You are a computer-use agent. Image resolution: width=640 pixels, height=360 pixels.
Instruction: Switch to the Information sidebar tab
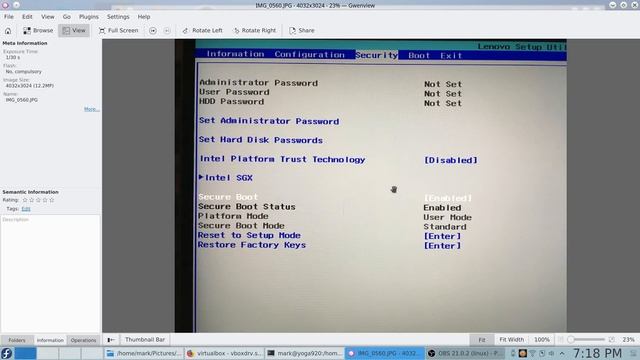pos(50,340)
